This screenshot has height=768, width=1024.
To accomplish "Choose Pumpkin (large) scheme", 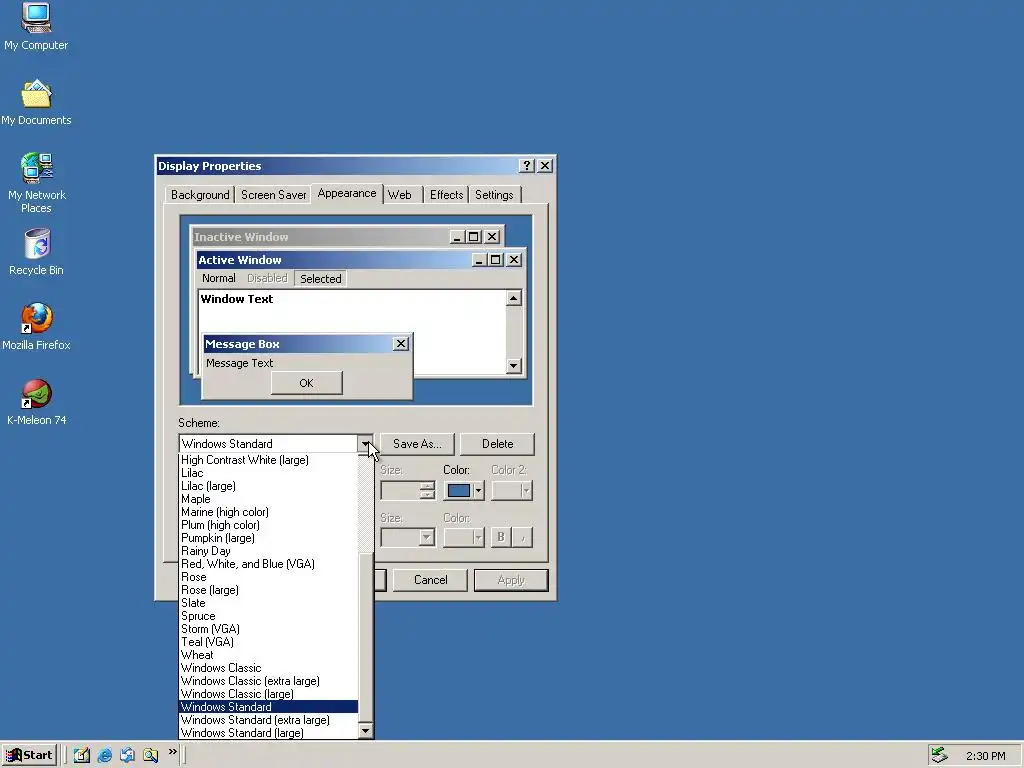I will coord(268,538).
